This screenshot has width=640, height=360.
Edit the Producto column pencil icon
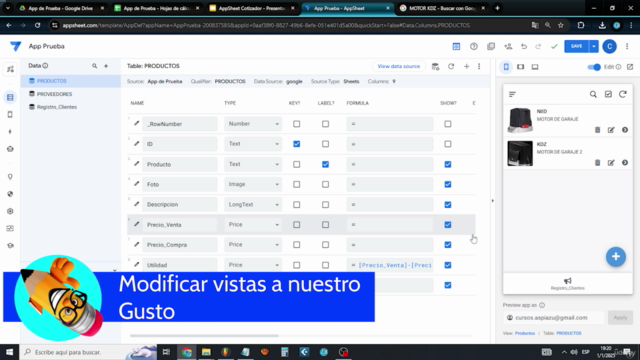(136, 164)
